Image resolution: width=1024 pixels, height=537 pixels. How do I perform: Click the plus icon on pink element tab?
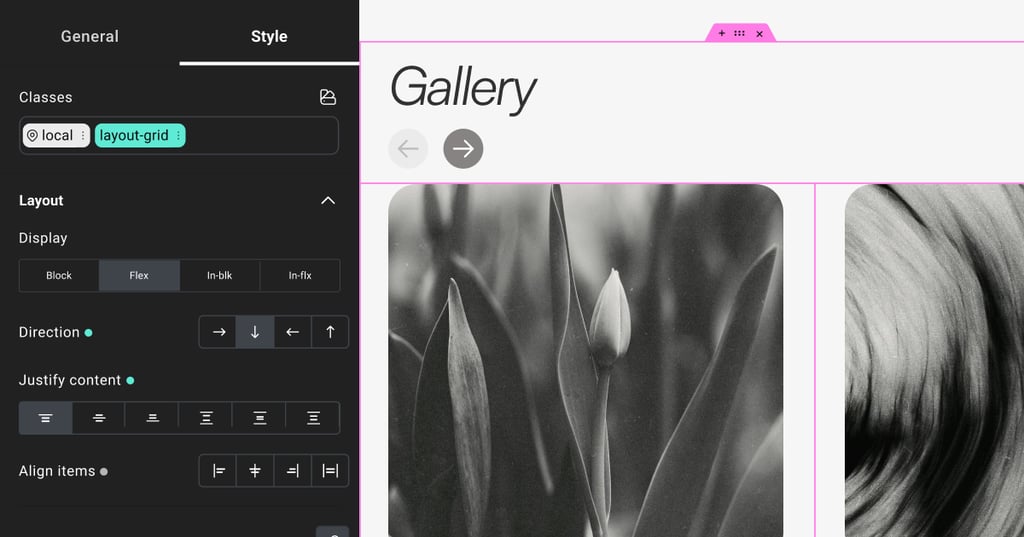click(x=722, y=33)
